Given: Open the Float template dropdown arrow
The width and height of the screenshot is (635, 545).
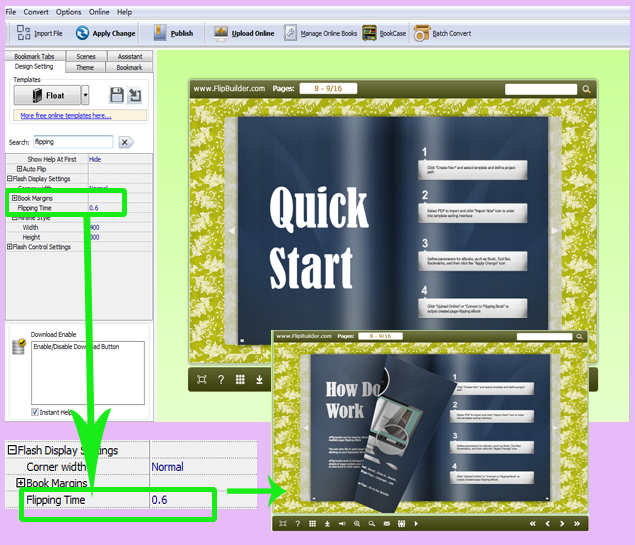Looking at the screenshot, I should pyautogui.click(x=85, y=95).
